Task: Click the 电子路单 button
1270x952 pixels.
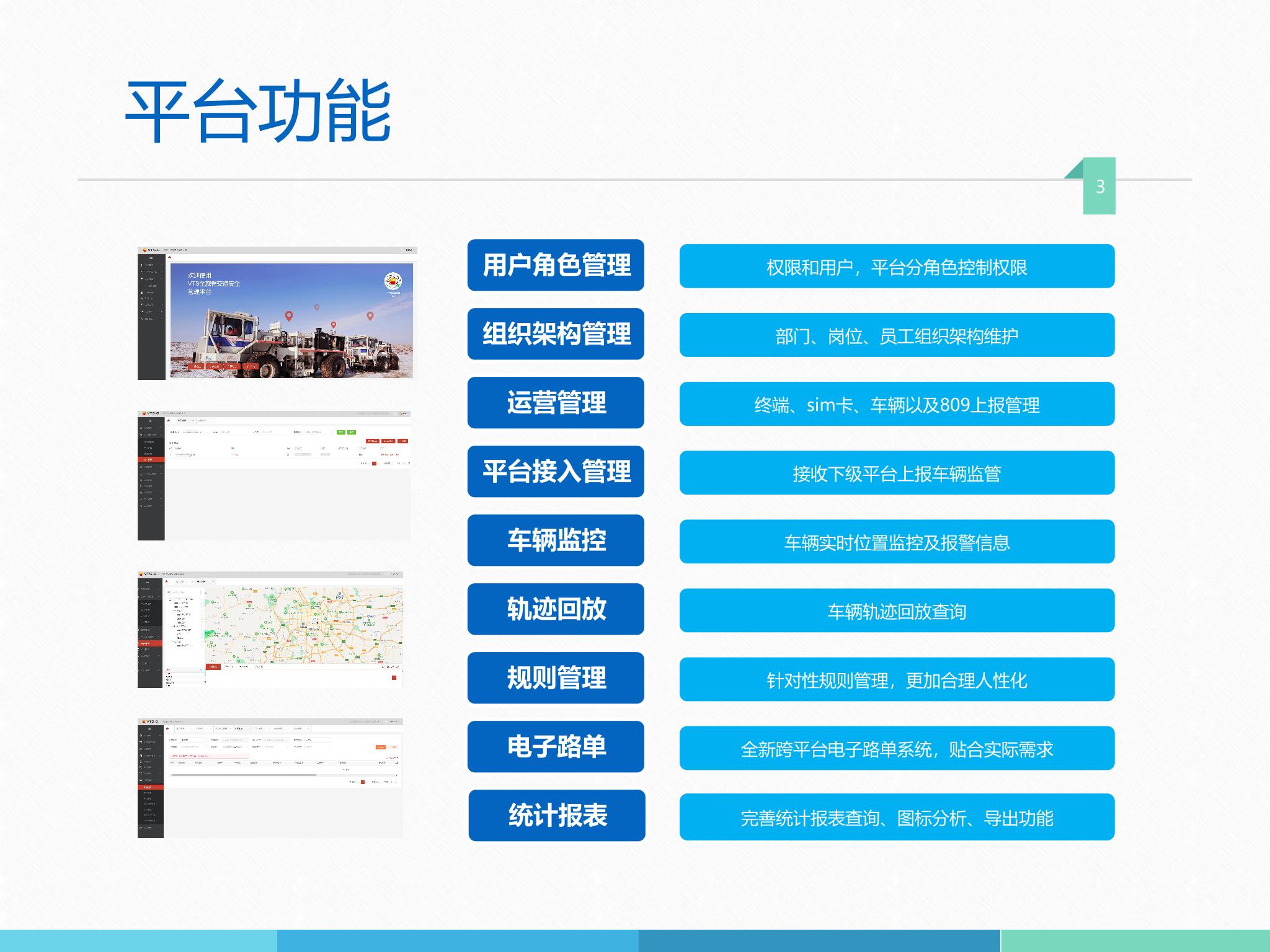Action: [x=556, y=746]
